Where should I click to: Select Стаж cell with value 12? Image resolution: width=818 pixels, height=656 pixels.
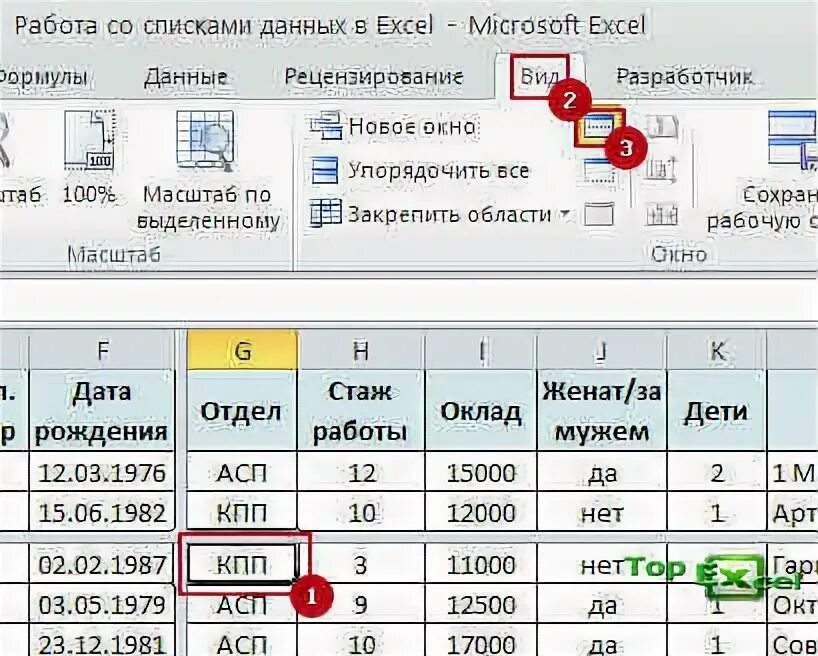pyautogui.click(x=361, y=472)
